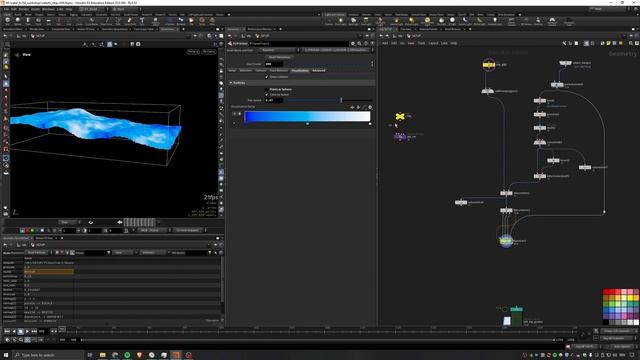Open network editor Layout menu
The image size is (640, 360).
tap(433, 43)
